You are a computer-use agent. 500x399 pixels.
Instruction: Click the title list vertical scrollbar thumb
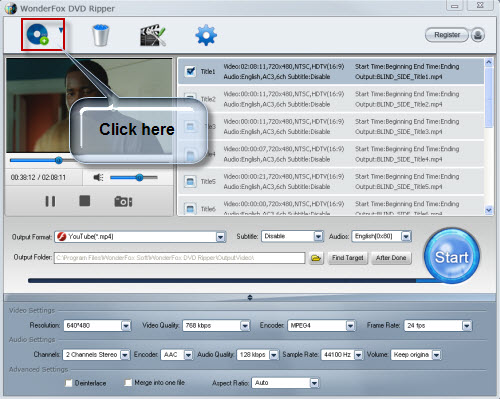coord(489,97)
